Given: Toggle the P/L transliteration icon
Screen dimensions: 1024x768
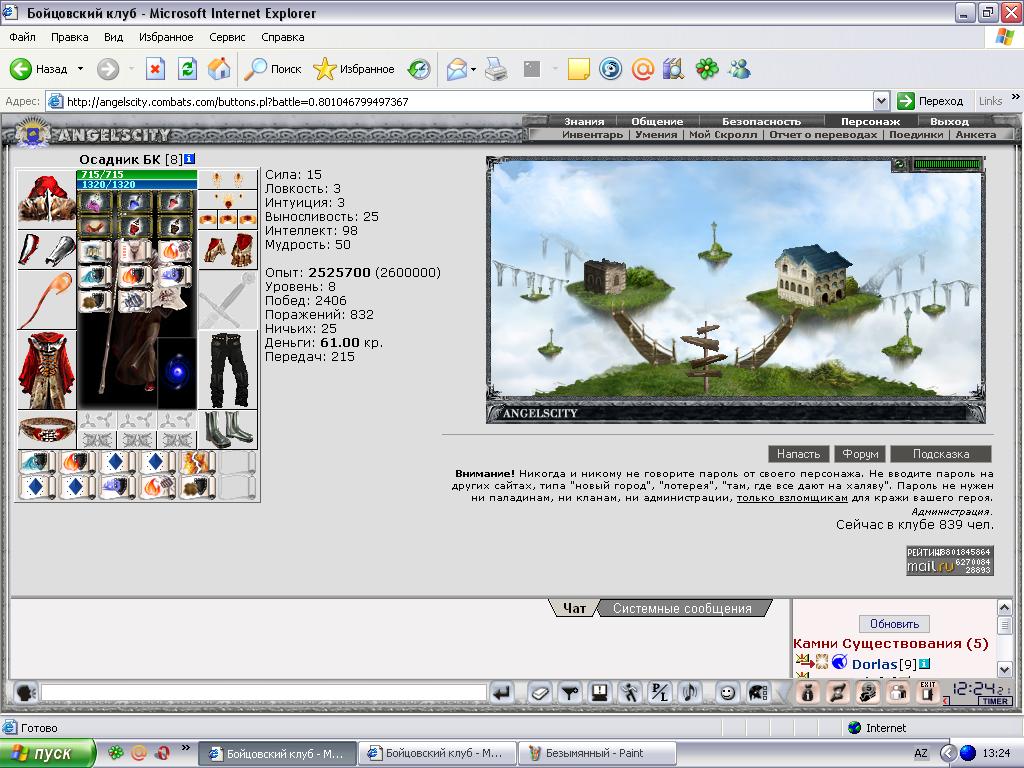Looking at the screenshot, I should coord(660,692).
